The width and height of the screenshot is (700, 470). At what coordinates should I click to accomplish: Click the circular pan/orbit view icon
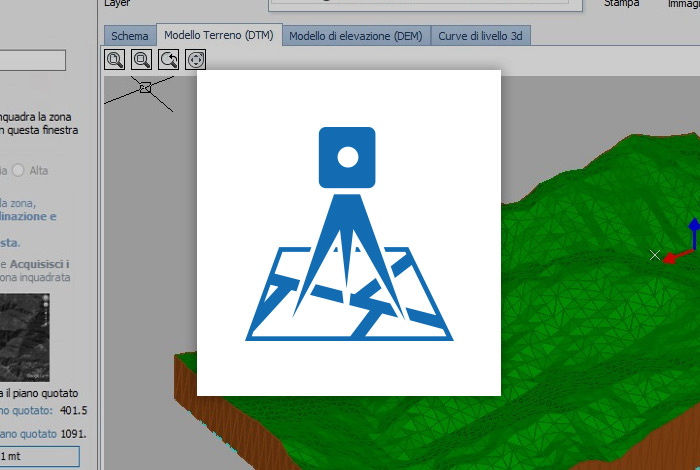tap(196, 60)
